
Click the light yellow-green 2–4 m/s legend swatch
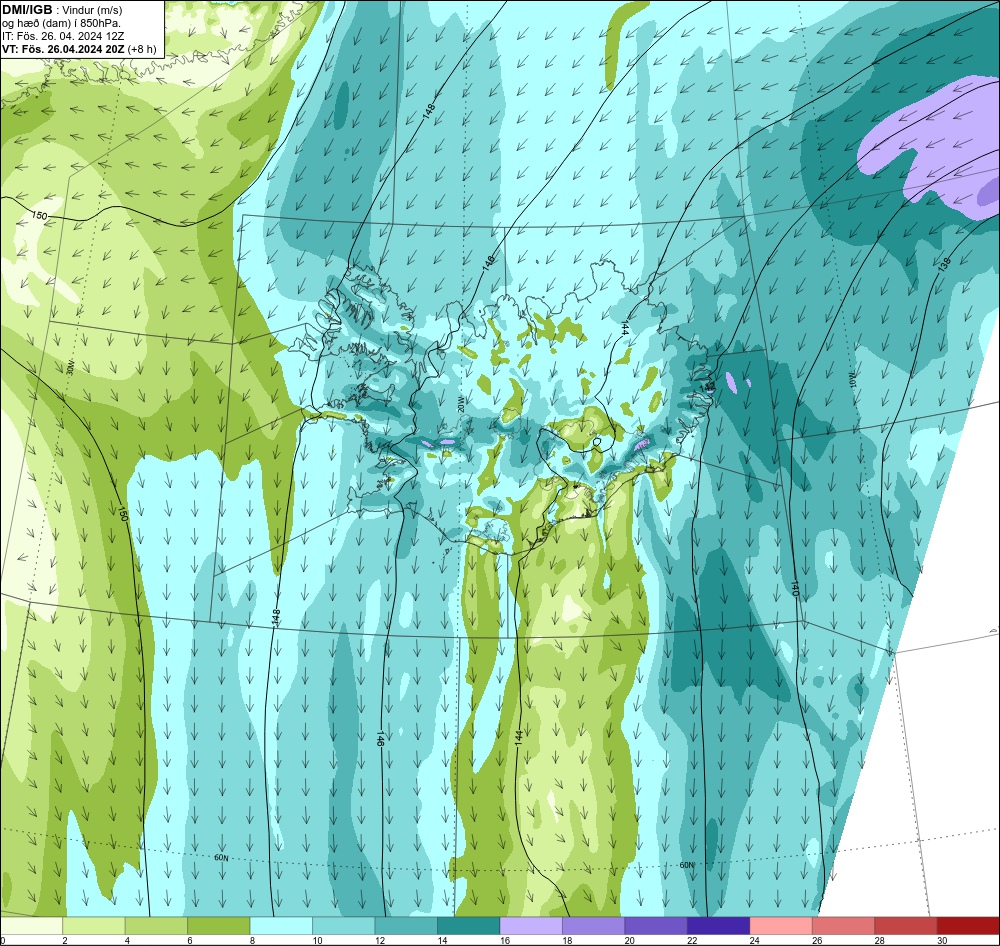[94, 926]
